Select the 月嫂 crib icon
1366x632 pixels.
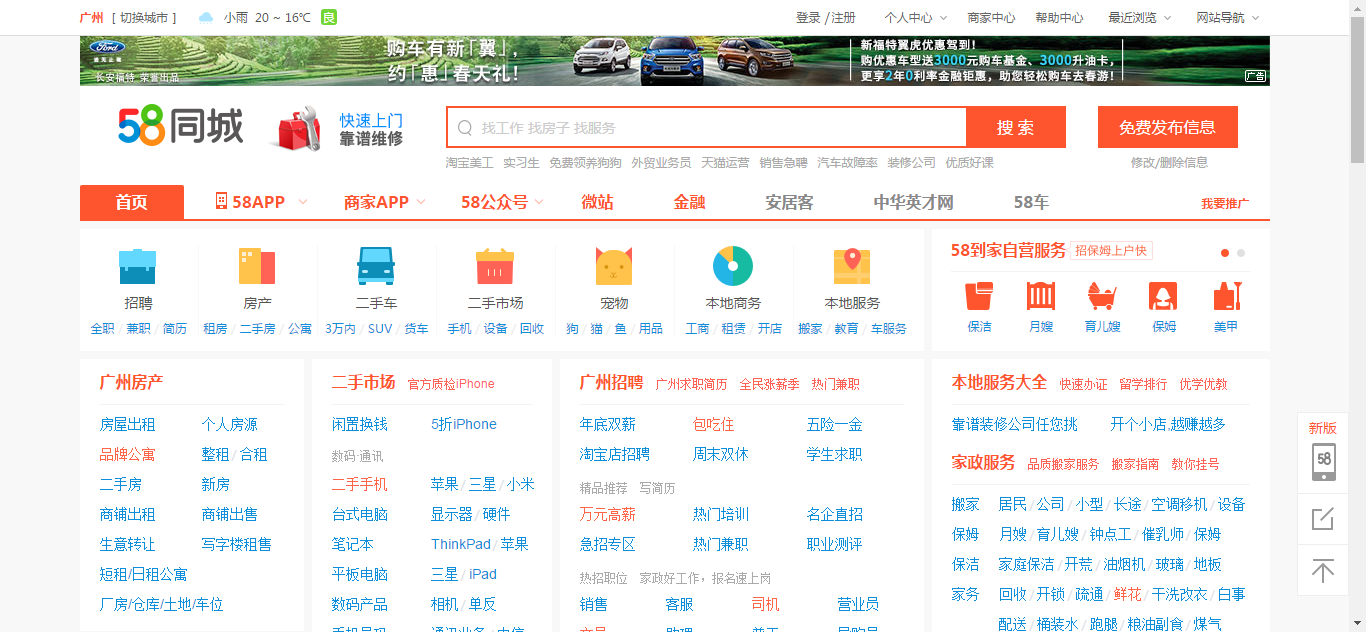coord(1041,296)
